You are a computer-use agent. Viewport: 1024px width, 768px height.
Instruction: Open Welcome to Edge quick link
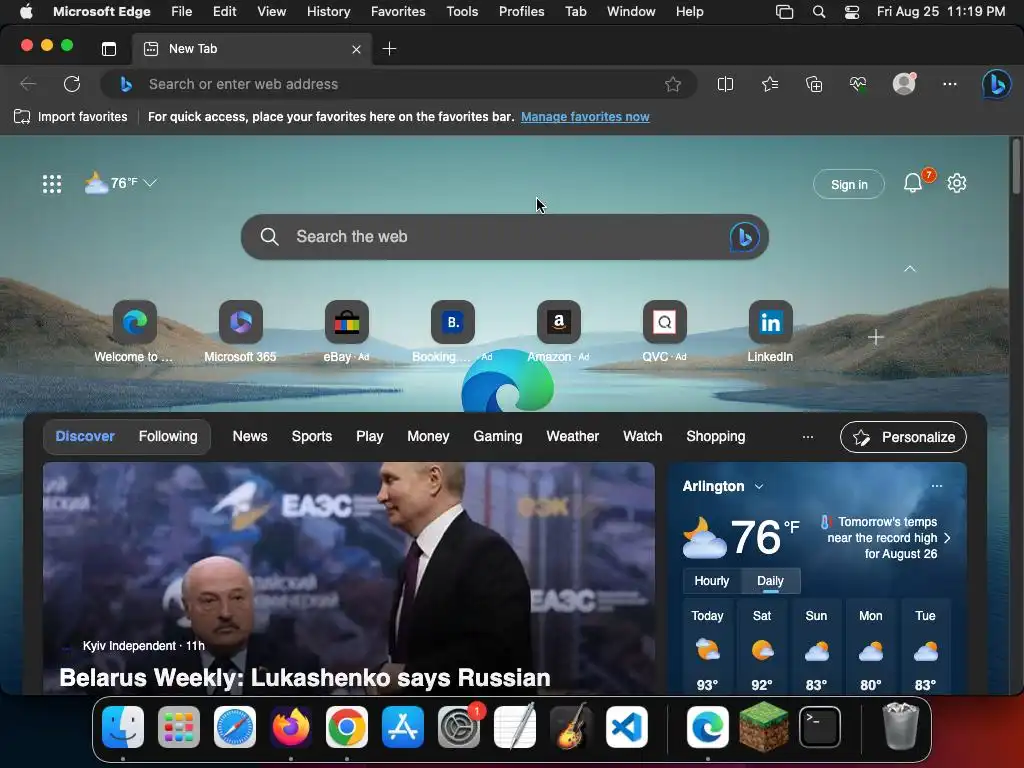[x=135, y=332]
